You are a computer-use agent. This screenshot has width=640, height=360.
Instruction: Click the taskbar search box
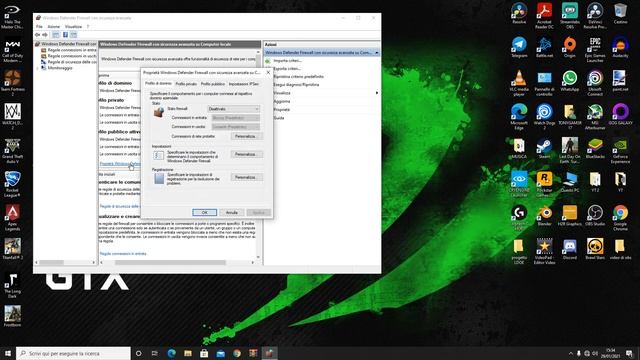pos(73,353)
